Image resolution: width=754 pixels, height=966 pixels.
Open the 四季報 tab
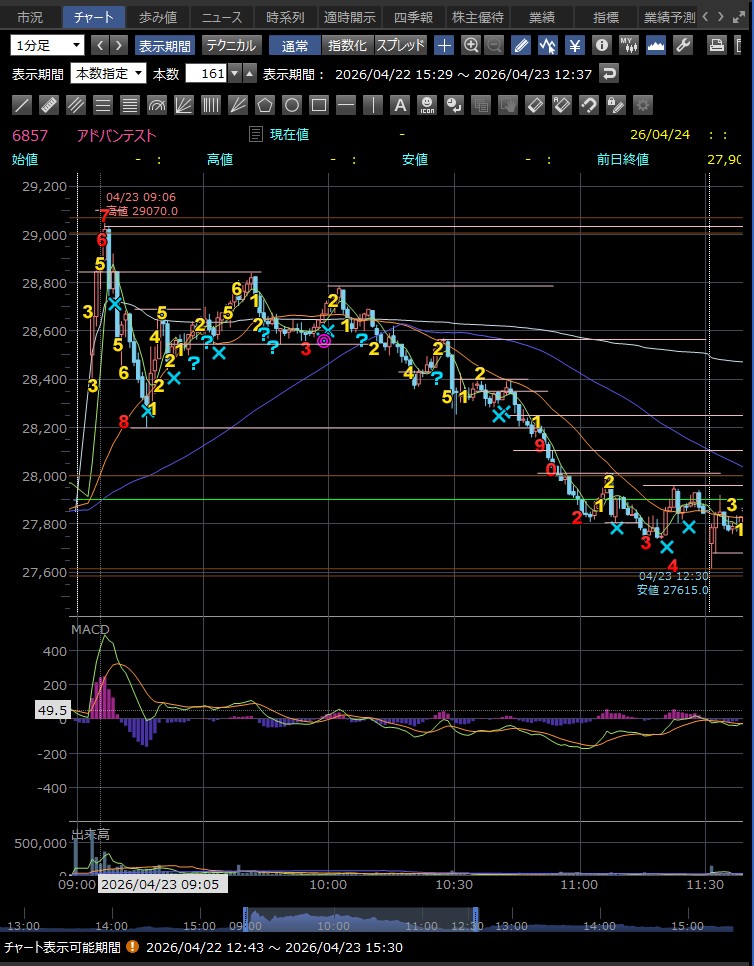click(414, 17)
